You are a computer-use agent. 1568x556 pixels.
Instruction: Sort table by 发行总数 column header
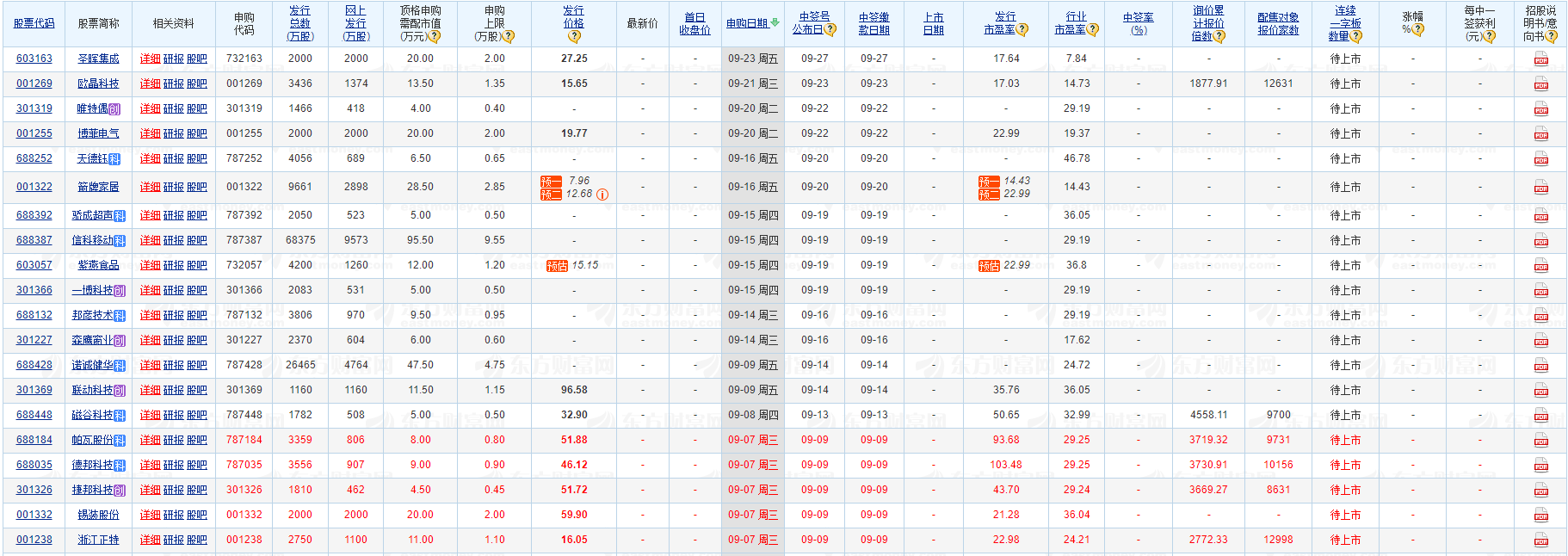tap(300, 23)
